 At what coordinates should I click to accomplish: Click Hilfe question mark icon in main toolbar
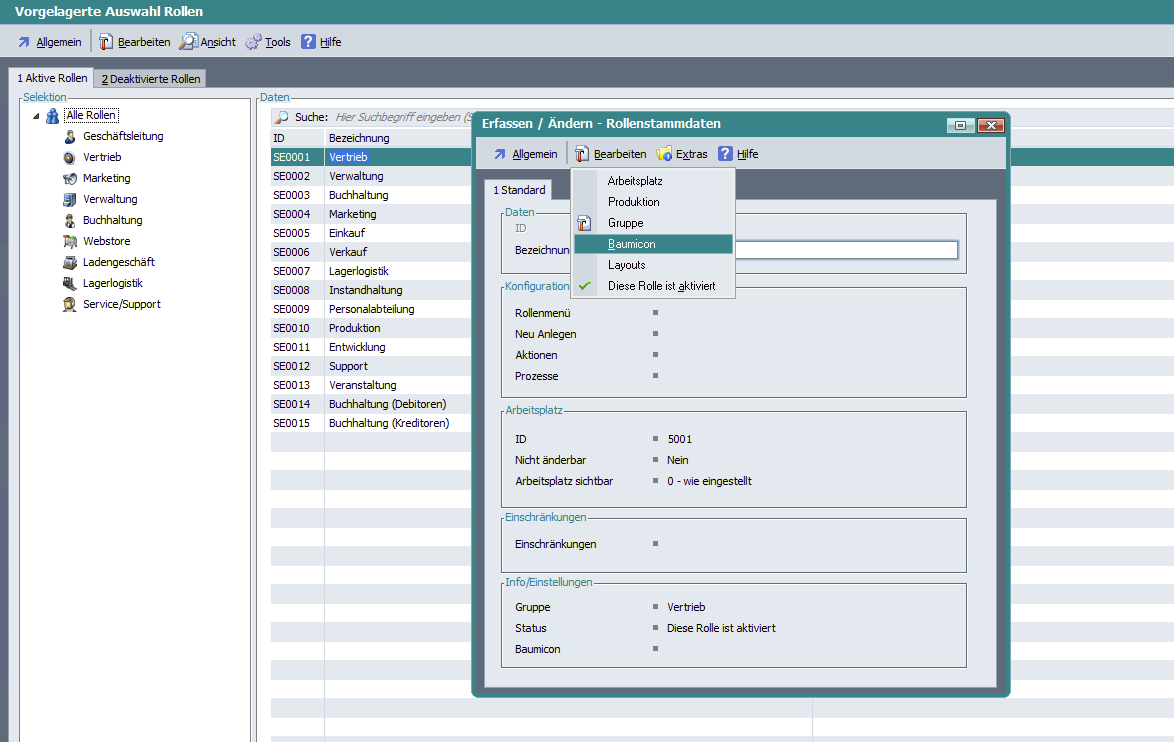click(x=309, y=42)
